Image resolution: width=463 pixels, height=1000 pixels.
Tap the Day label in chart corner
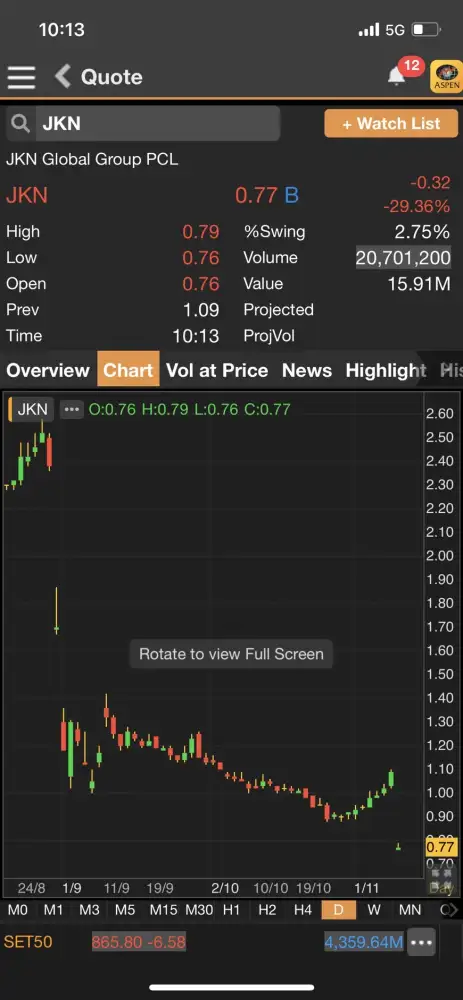click(x=441, y=887)
